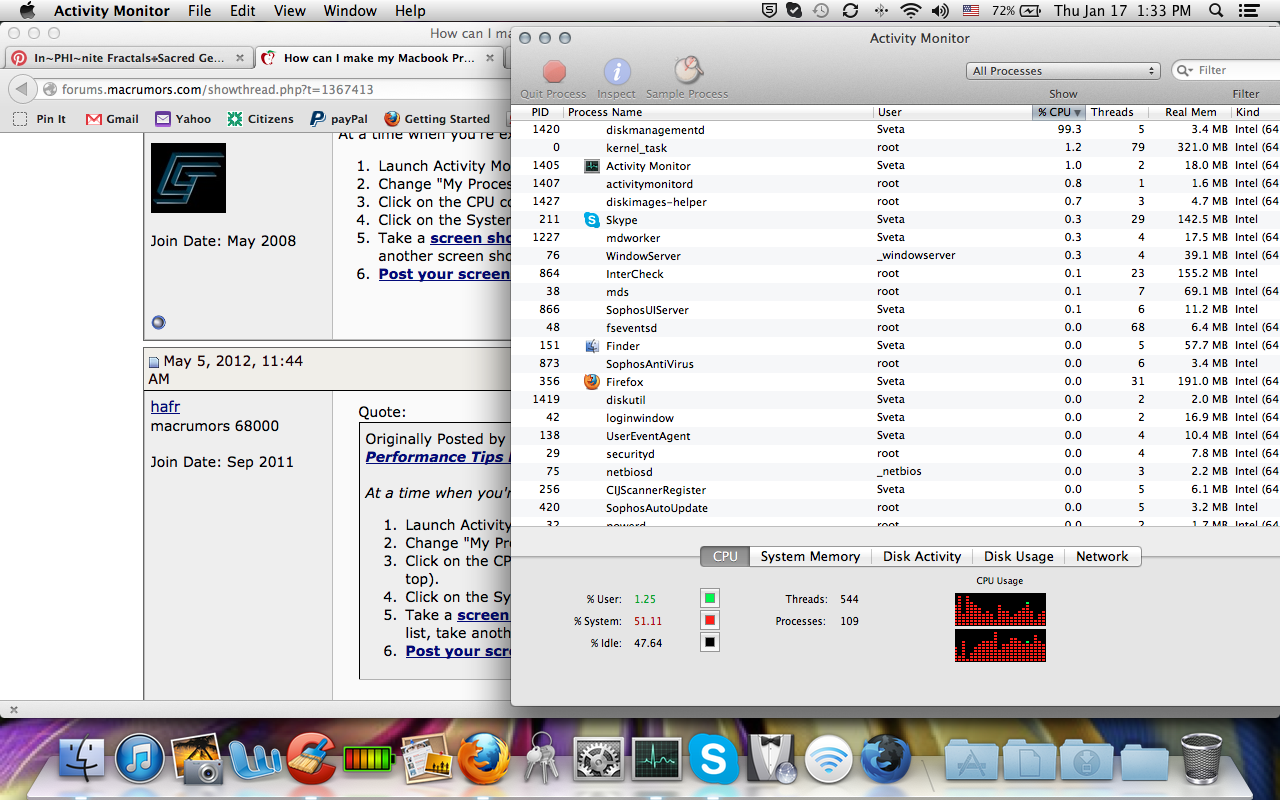Open iPhoto from the Dock
Image resolution: width=1280 pixels, height=800 pixels.
click(x=197, y=760)
